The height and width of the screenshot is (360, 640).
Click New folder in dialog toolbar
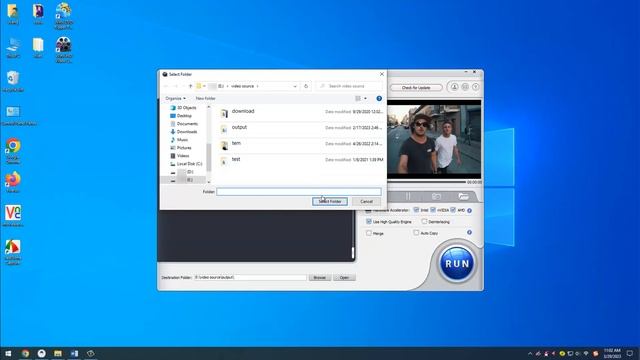[x=205, y=98]
